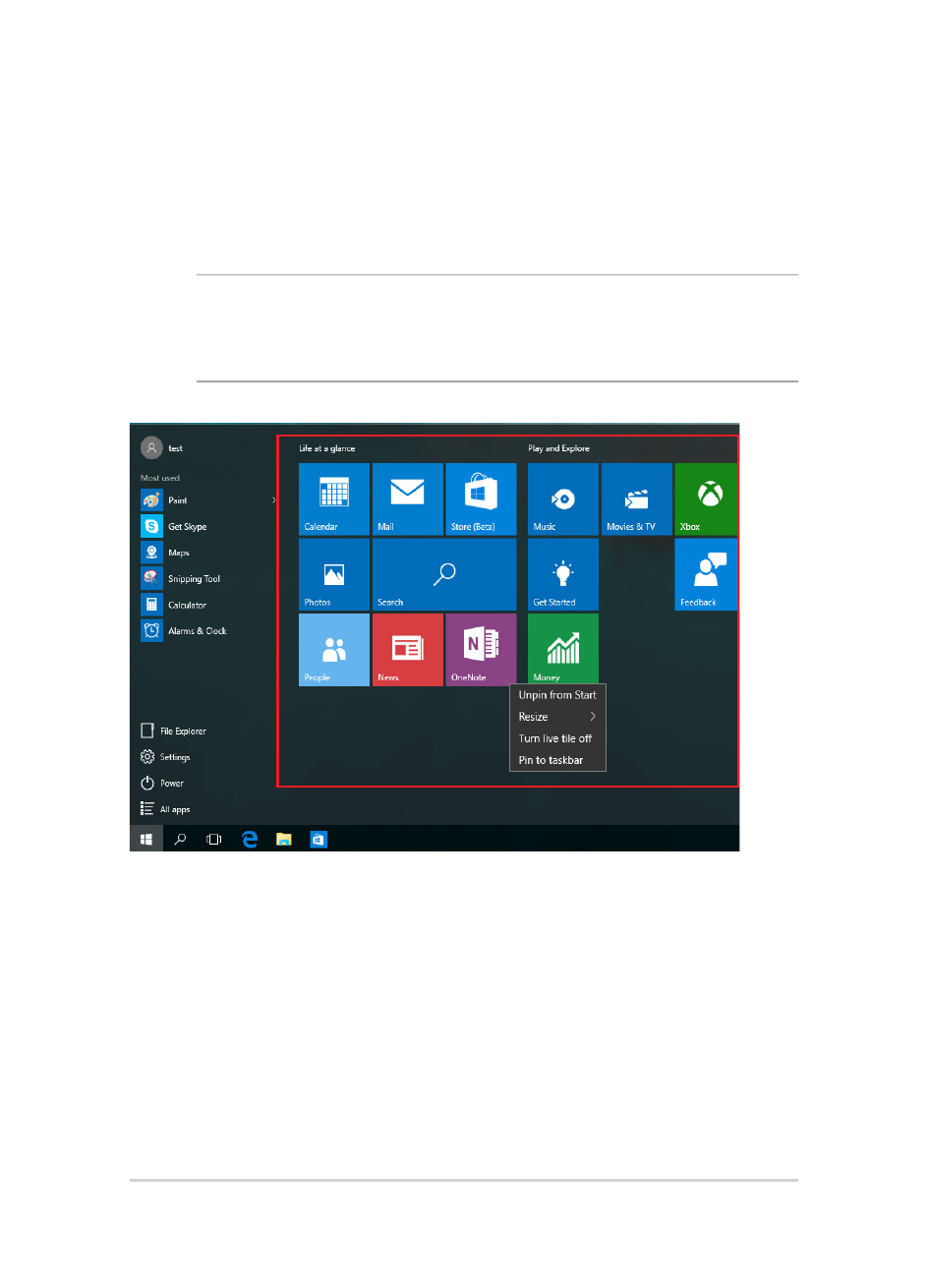Image resolution: width=928 pixels, height=1288 pixels.
Task: Expand Paint jump list arrow
Action: click(273, 500)
